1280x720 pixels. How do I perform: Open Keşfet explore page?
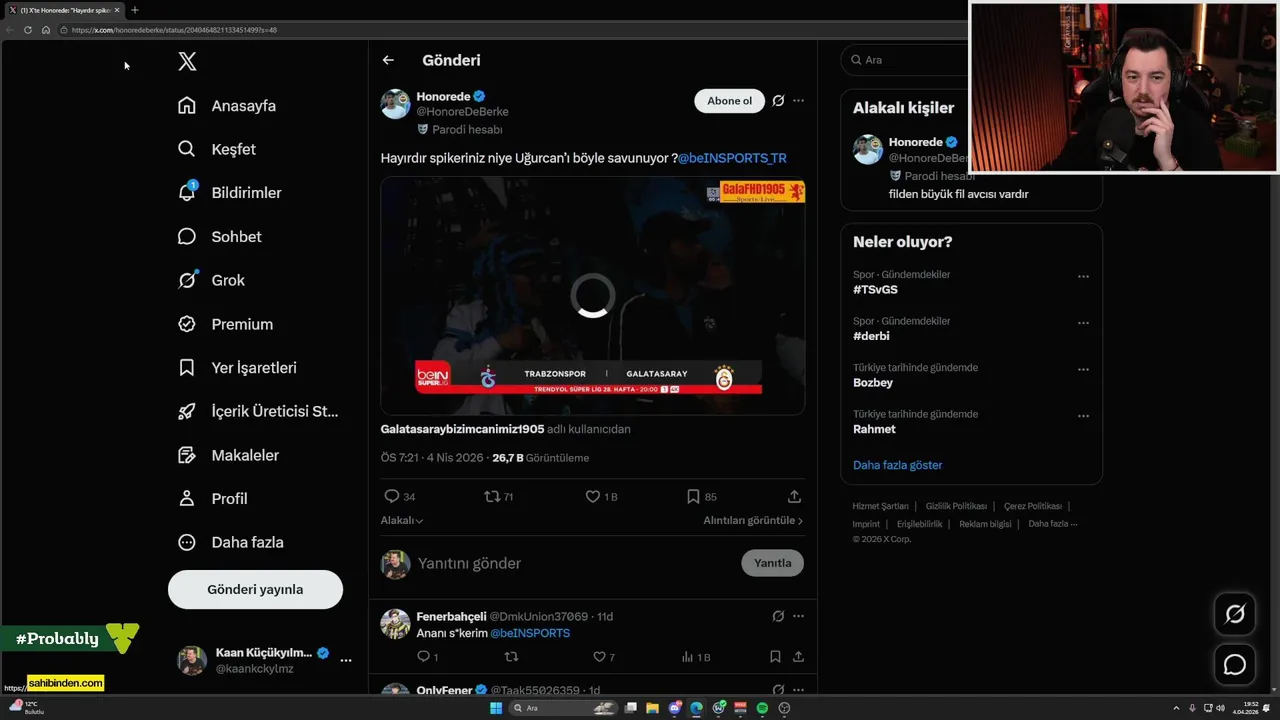coord(217,149)
